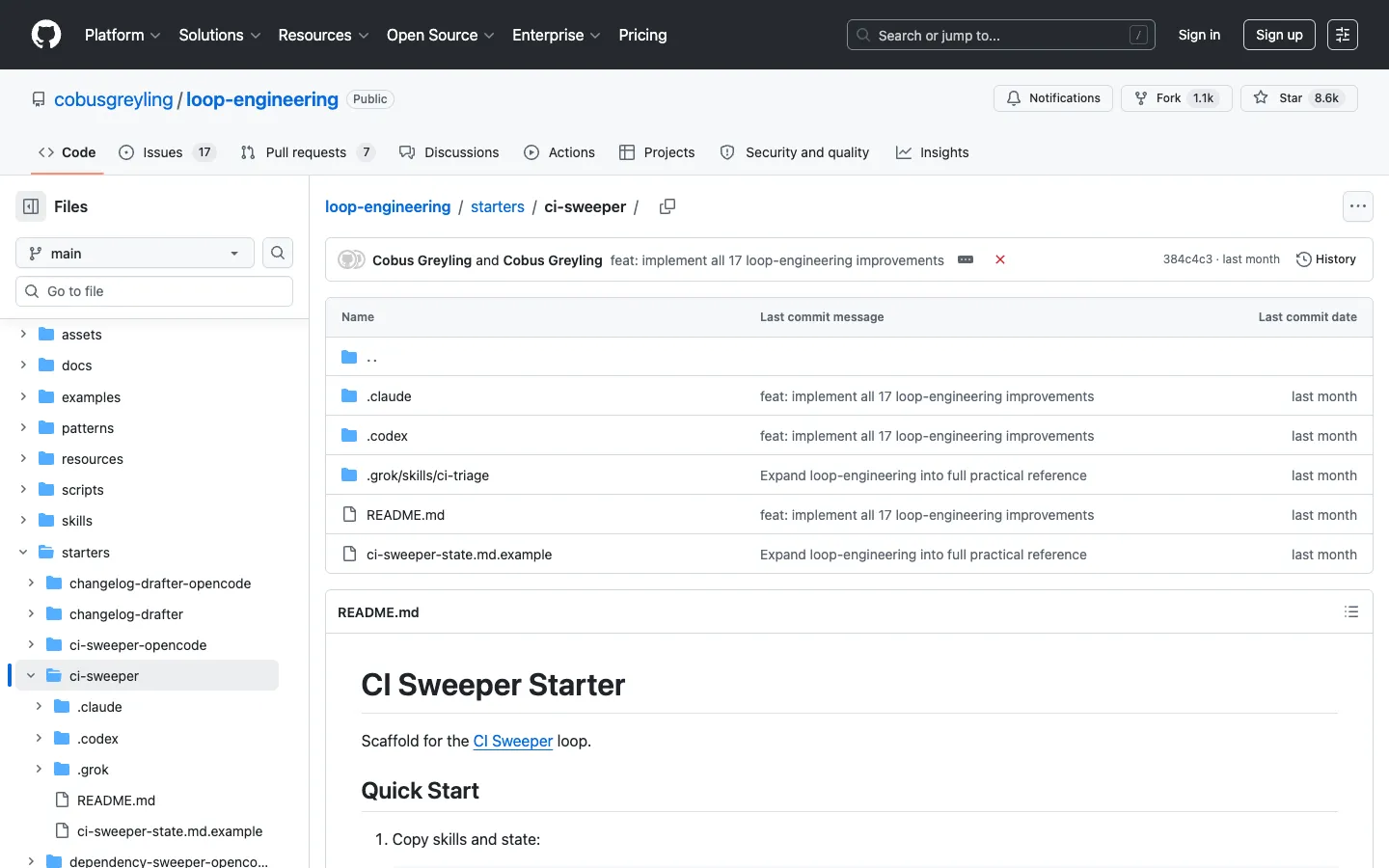
Task: Expand the patterns folder in tree
Action: (23, 427)
